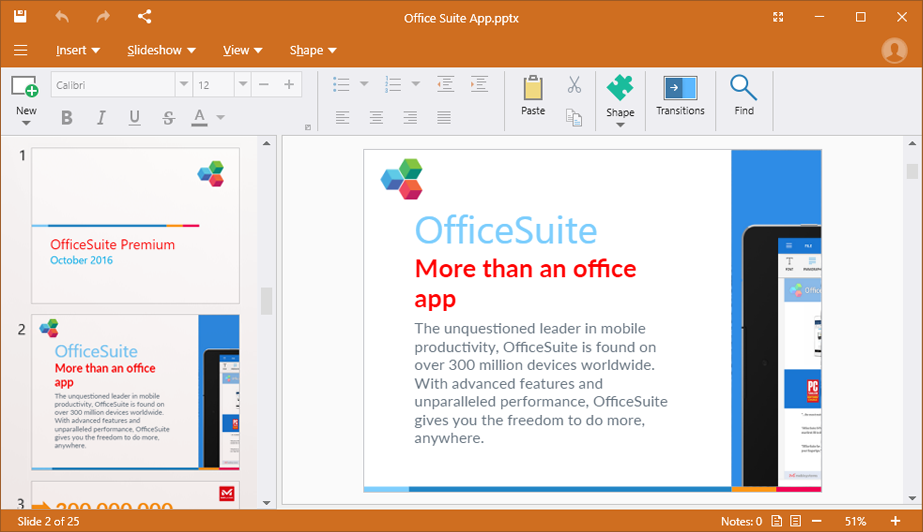Open the user account avatar
The image size is (923, 532).
(x=894, y=50)
